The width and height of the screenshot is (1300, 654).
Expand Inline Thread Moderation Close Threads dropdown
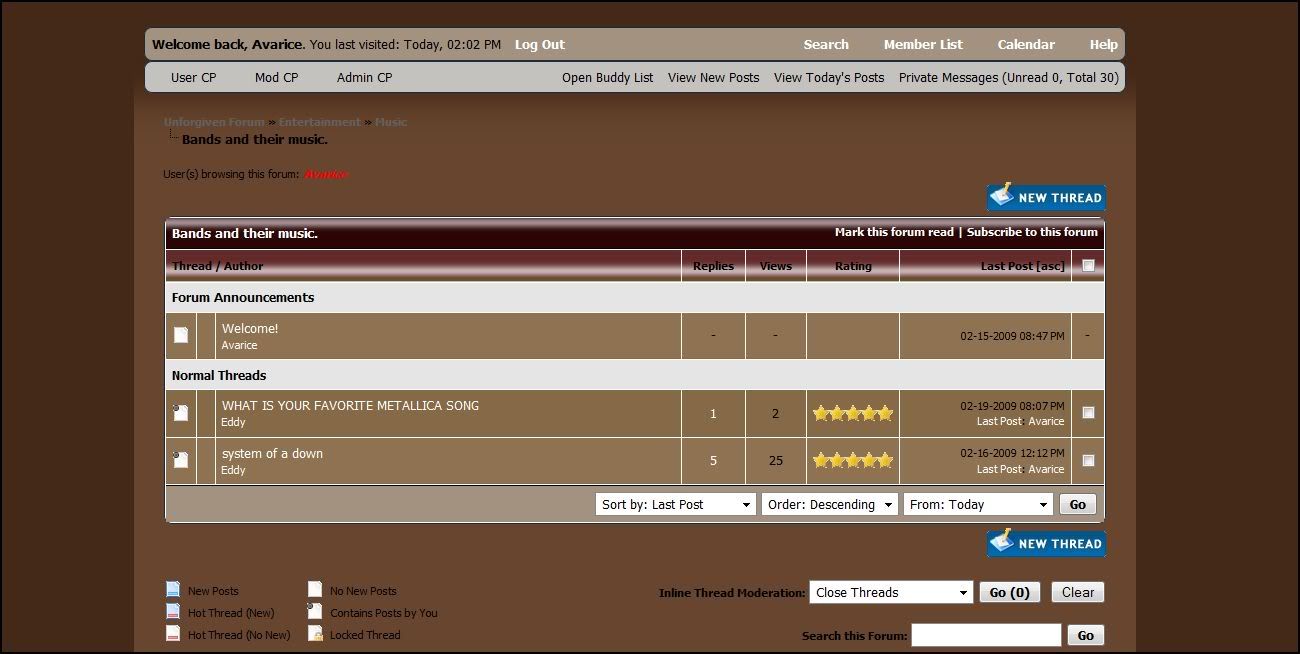[x=890, y=592]
